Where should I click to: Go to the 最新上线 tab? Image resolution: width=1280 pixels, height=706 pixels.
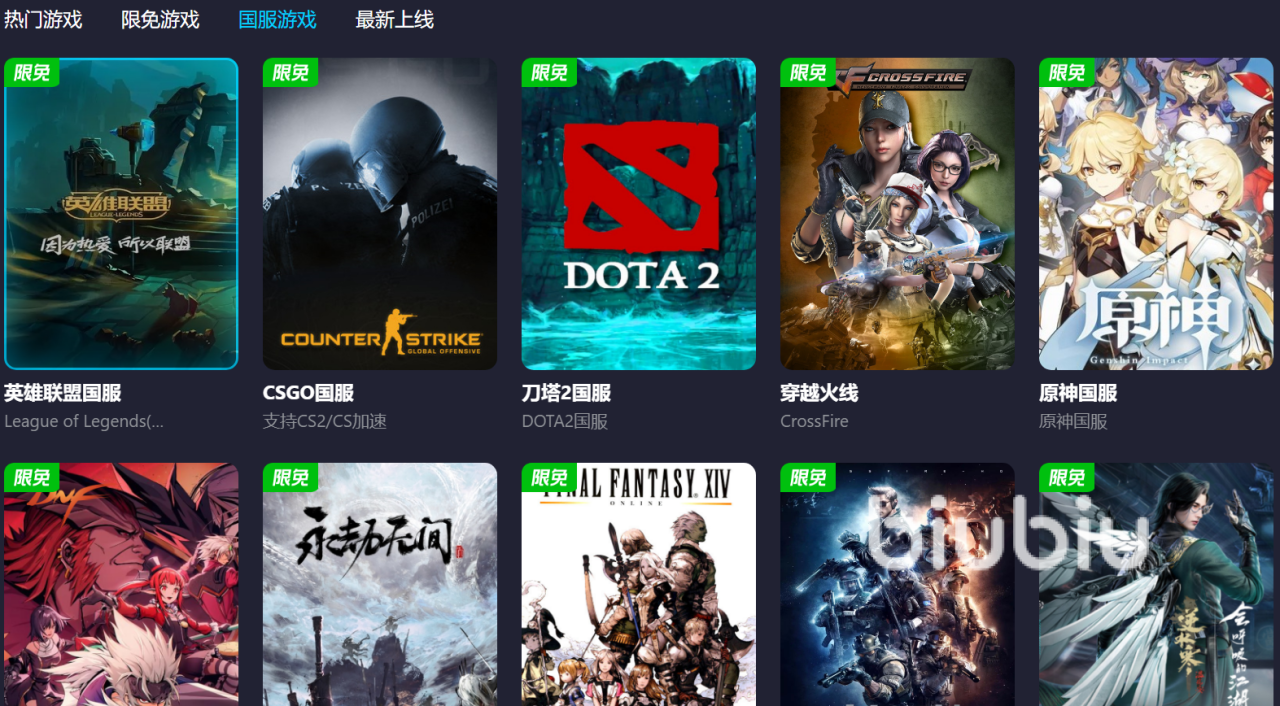394,19
